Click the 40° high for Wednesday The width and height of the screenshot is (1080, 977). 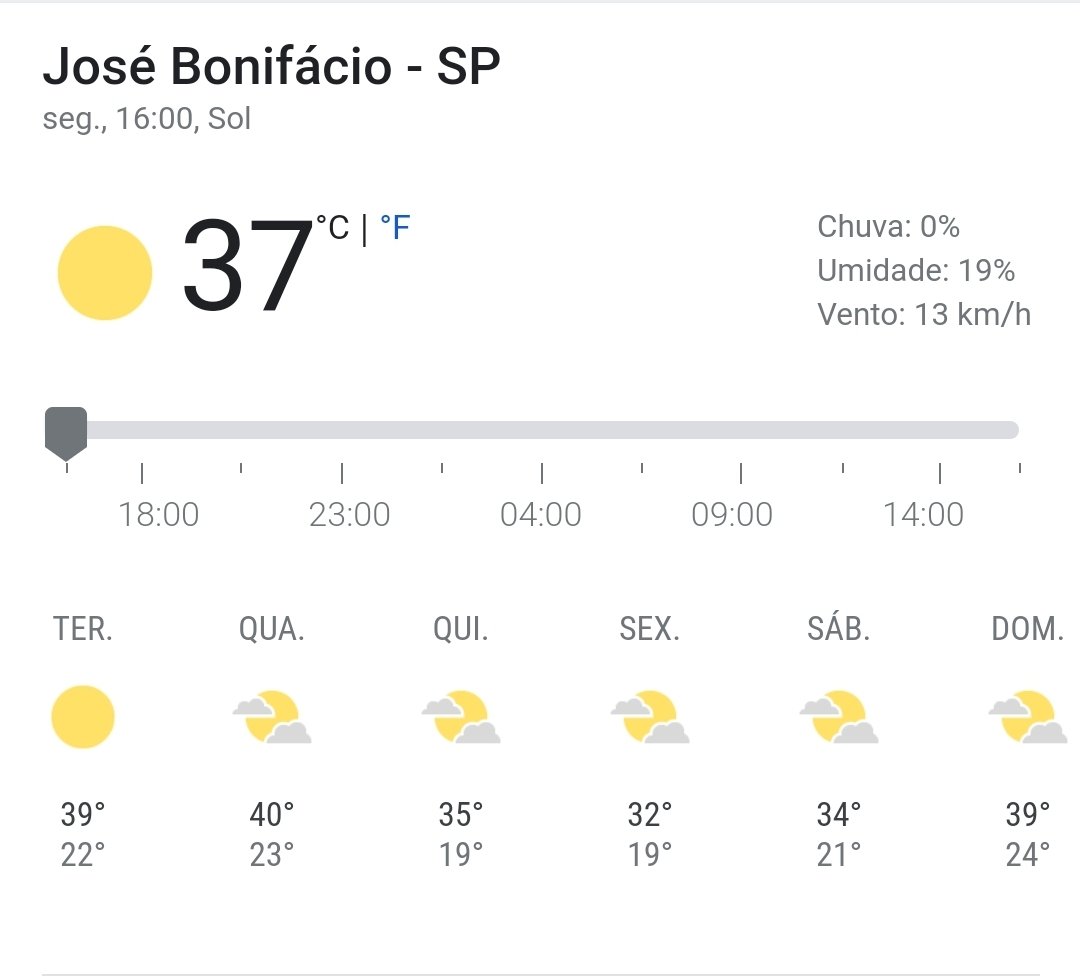(271, 814)
